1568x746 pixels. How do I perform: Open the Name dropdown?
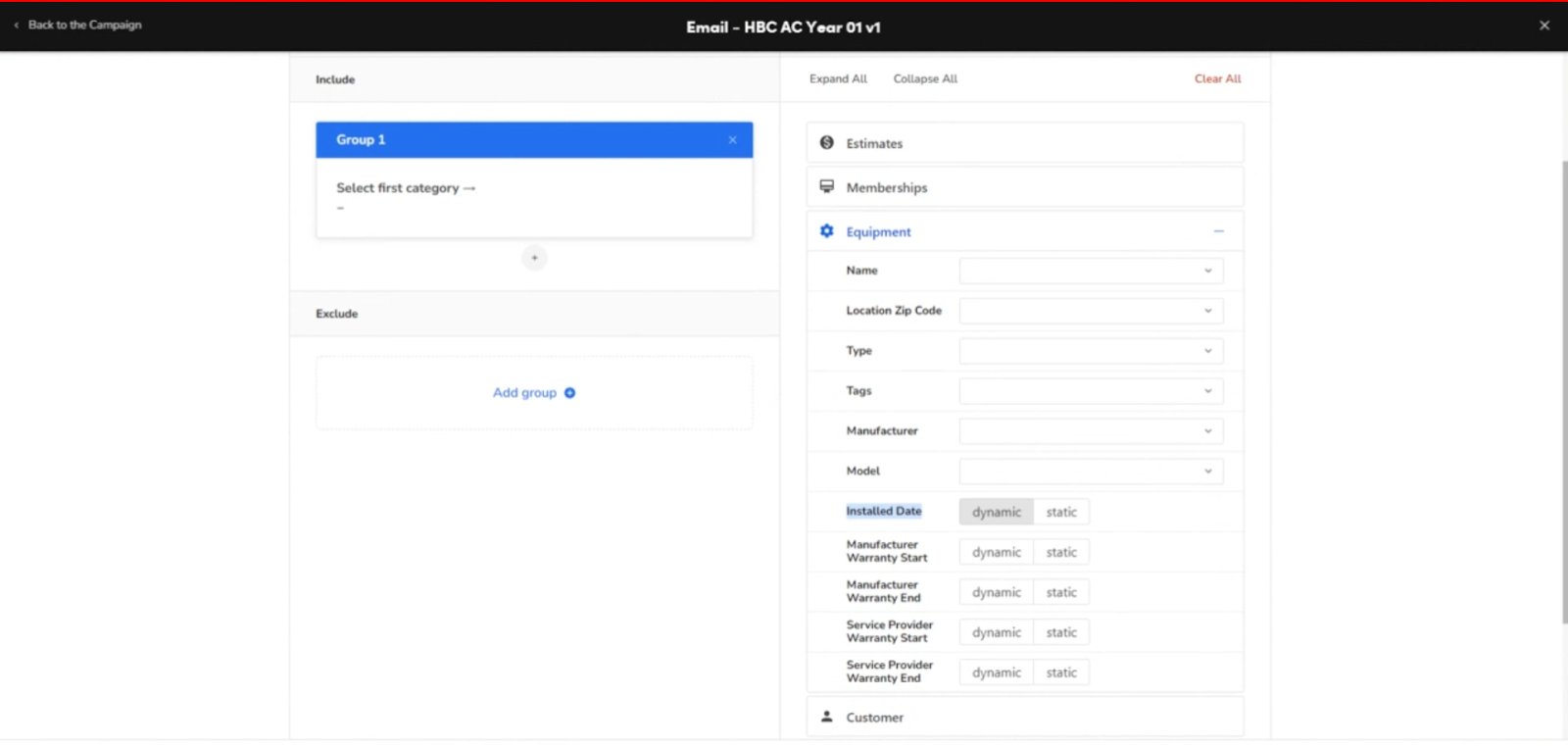point(1091,271)
